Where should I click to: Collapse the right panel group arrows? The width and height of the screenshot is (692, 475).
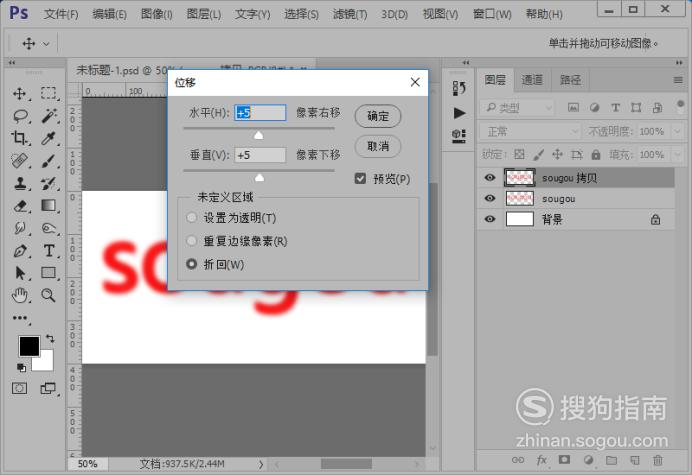tap(679, 63)
